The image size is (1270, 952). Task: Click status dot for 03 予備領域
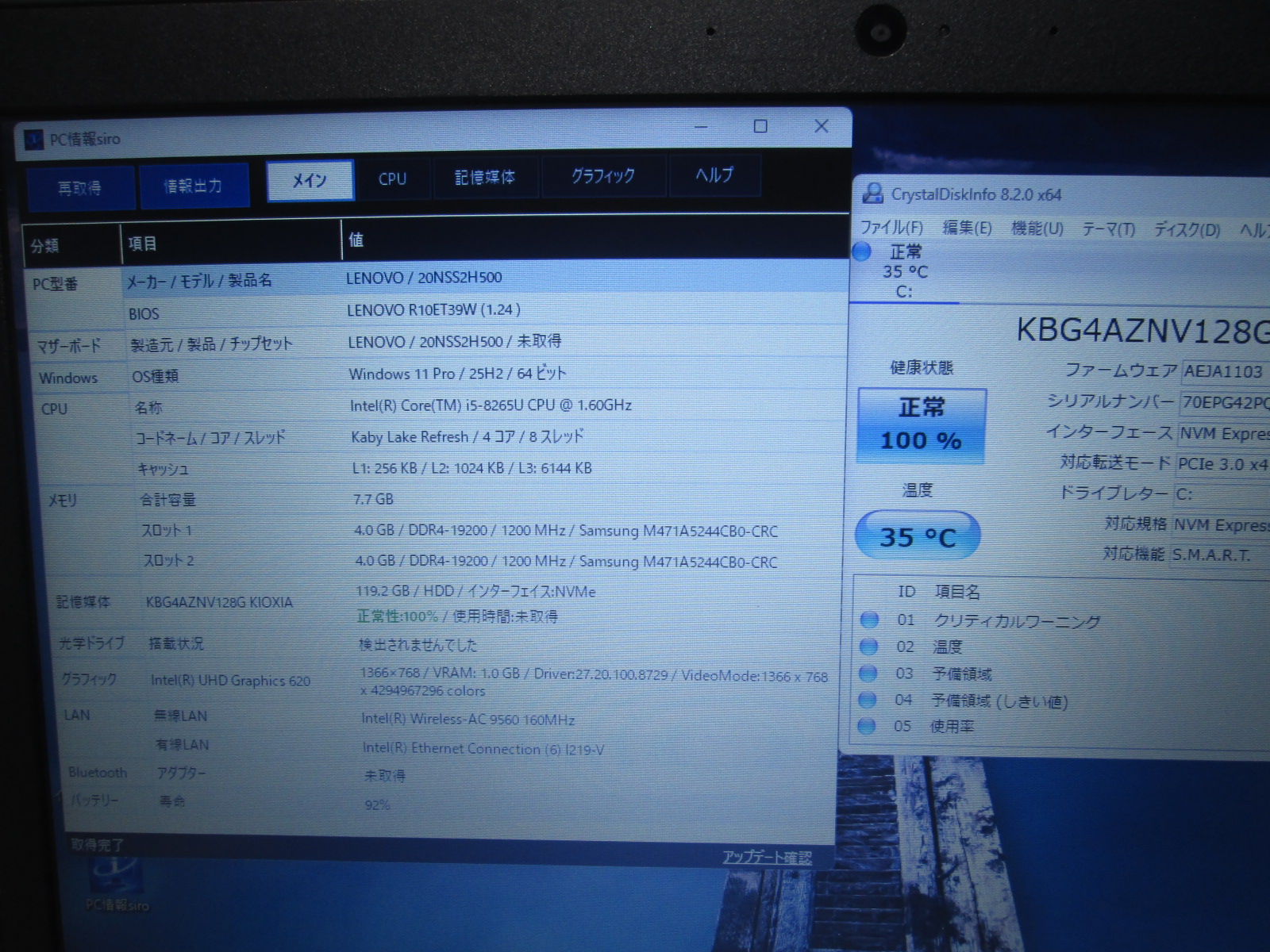pyautogui.click(x=868, y=673)
